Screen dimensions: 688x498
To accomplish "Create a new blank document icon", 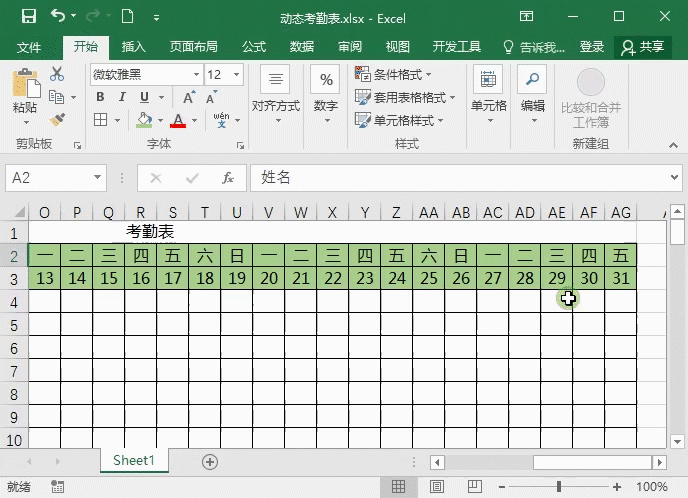I will (127, 16).
